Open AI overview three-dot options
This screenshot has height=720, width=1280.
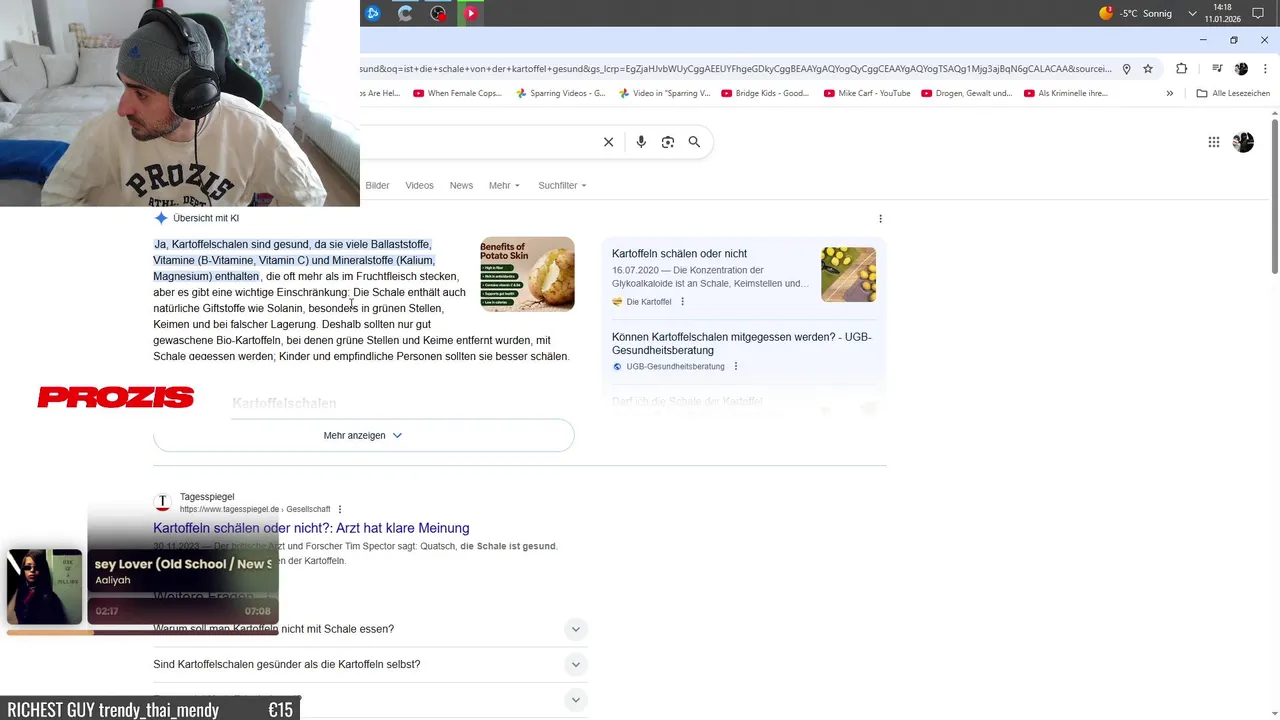point(880,218)
